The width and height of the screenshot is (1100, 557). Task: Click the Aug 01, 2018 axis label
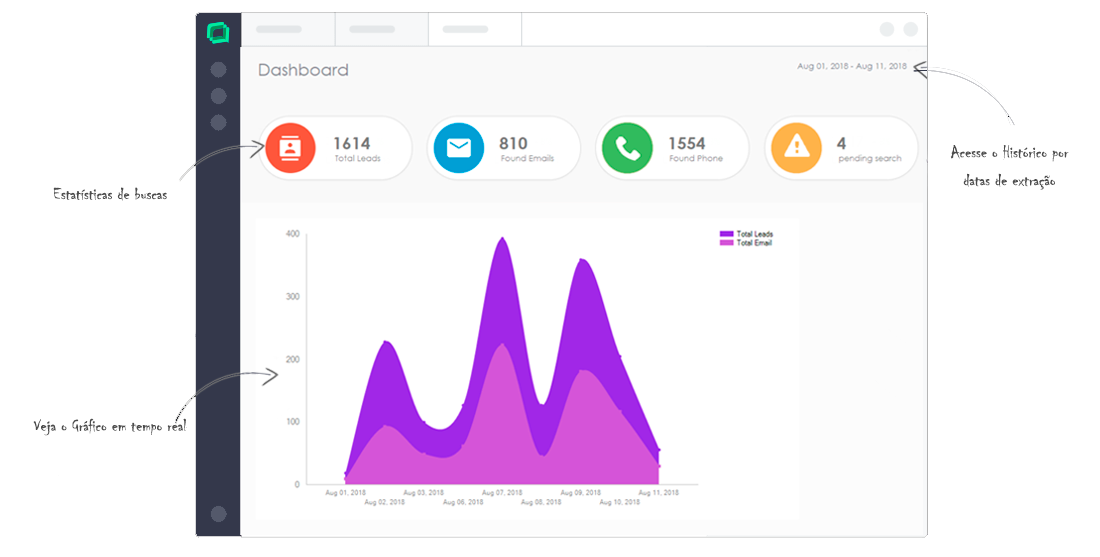tap(345, 492)
